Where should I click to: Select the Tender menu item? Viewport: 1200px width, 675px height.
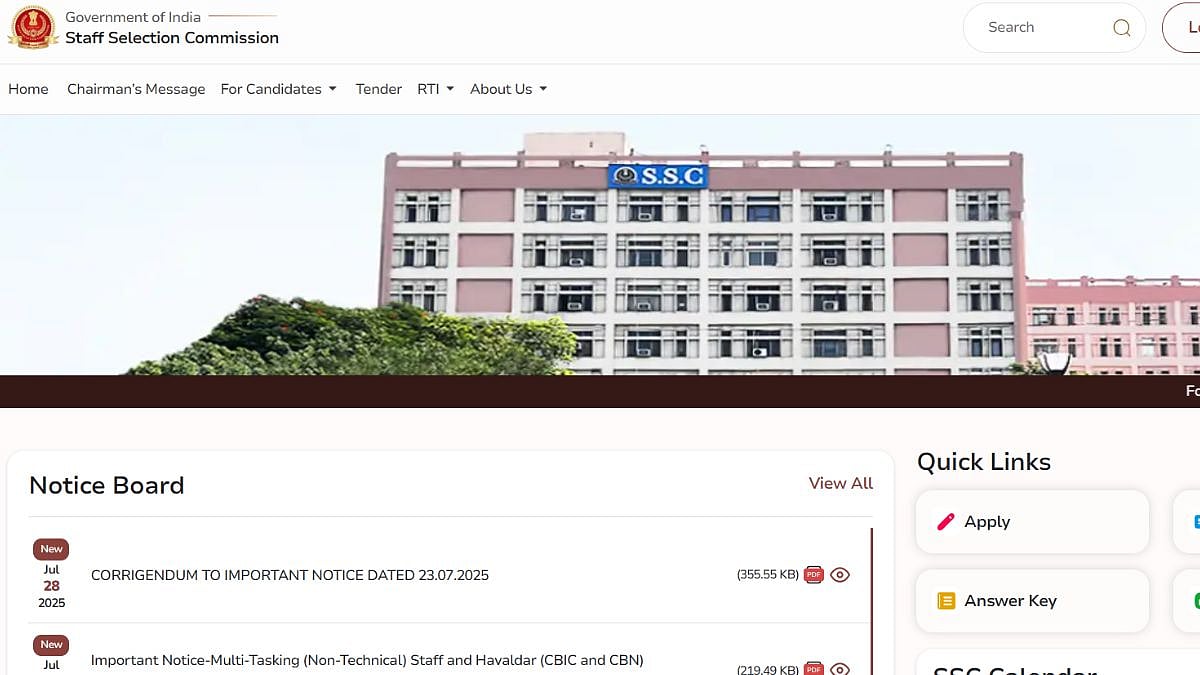coord(379,89)
